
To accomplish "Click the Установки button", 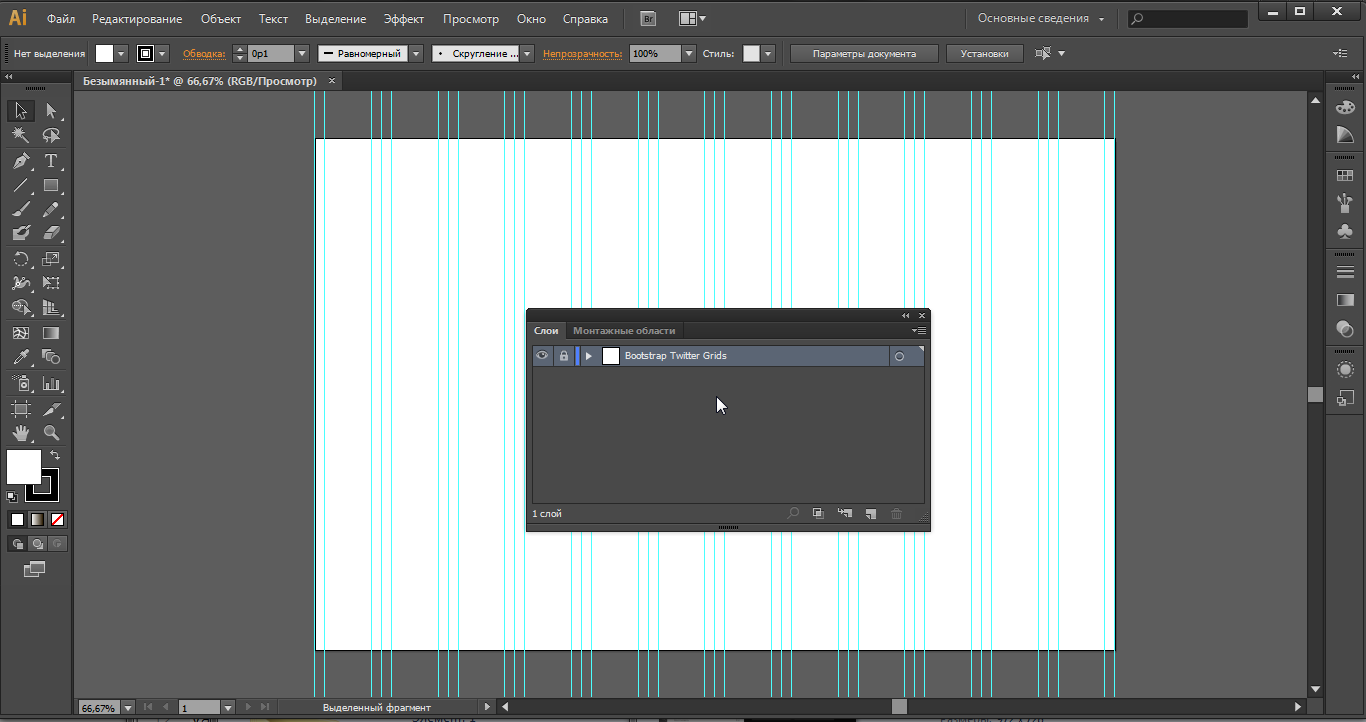I will pos(985,54).
